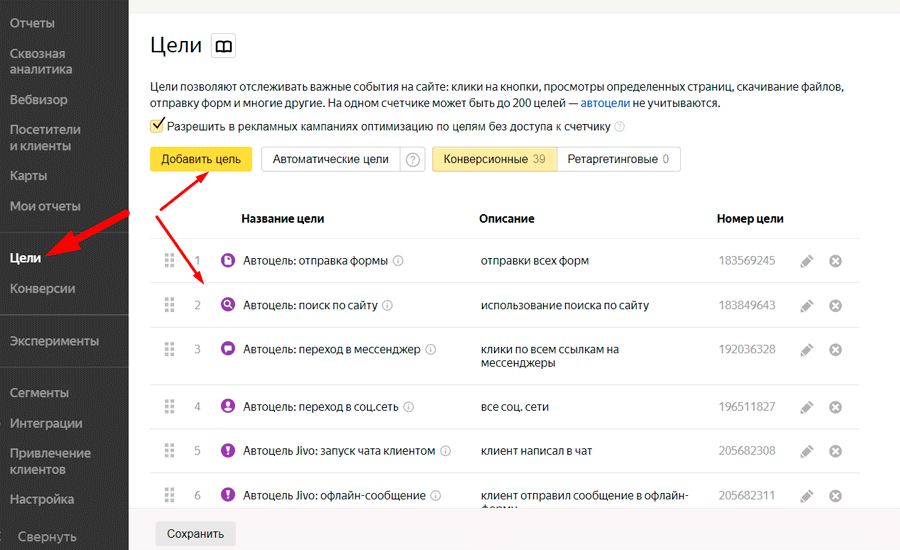Click the purple person icon of goal 4
Screen dimensions: 900x550
tap(228, 406)
